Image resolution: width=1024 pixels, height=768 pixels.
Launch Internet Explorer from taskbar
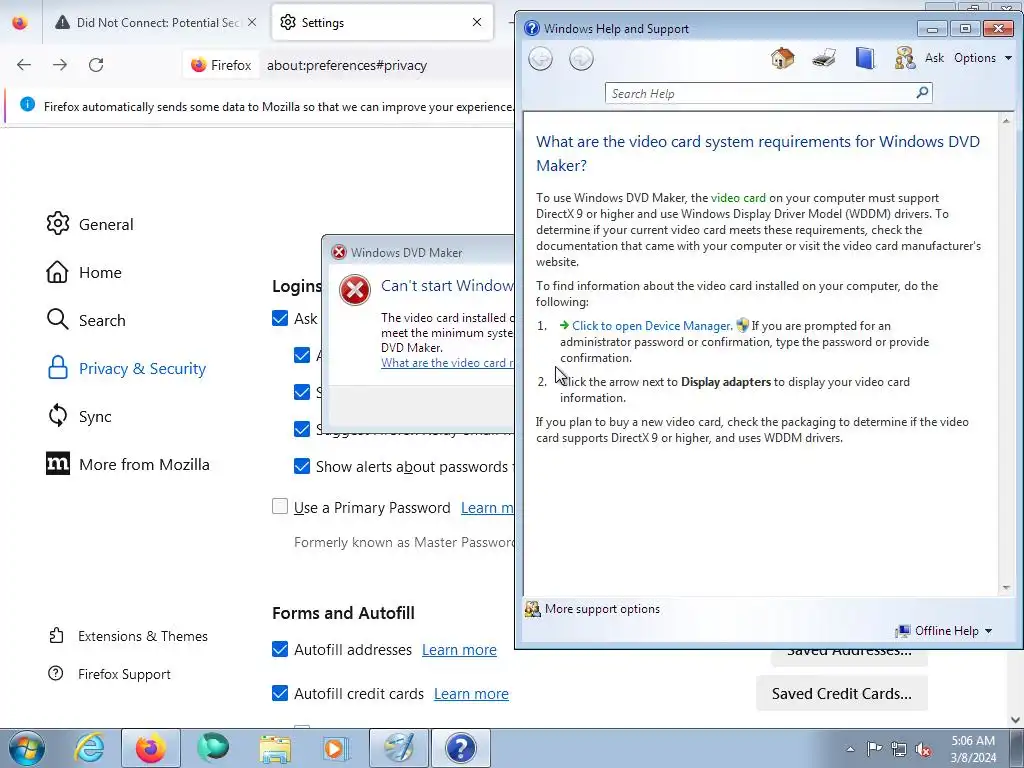89,748
